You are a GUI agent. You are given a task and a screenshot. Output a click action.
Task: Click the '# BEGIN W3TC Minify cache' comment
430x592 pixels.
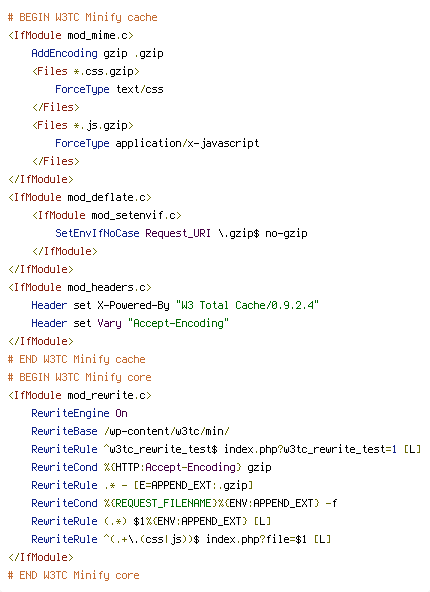coord(83,17)
